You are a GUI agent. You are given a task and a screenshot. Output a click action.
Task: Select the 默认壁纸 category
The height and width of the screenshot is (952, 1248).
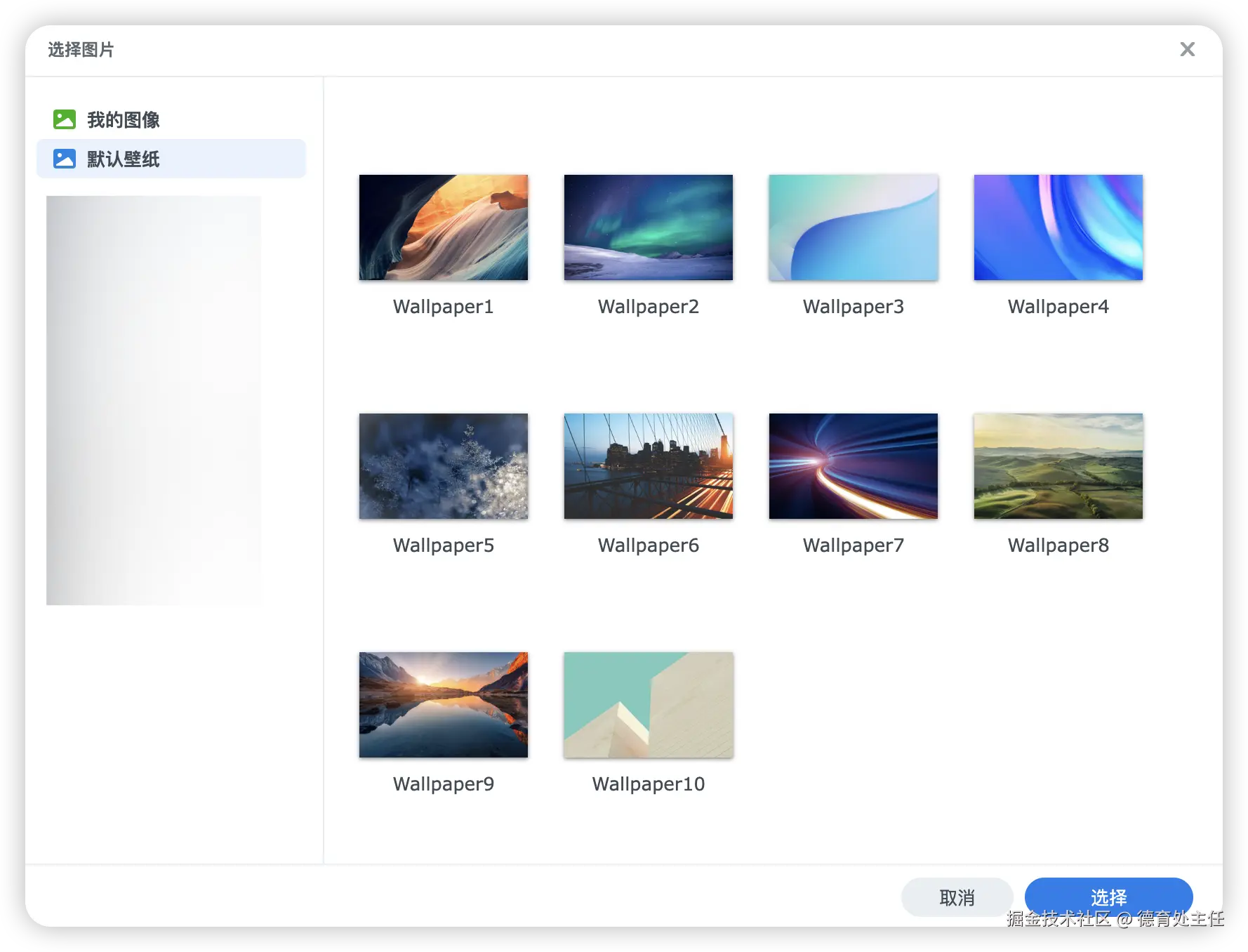click(124, 159)
